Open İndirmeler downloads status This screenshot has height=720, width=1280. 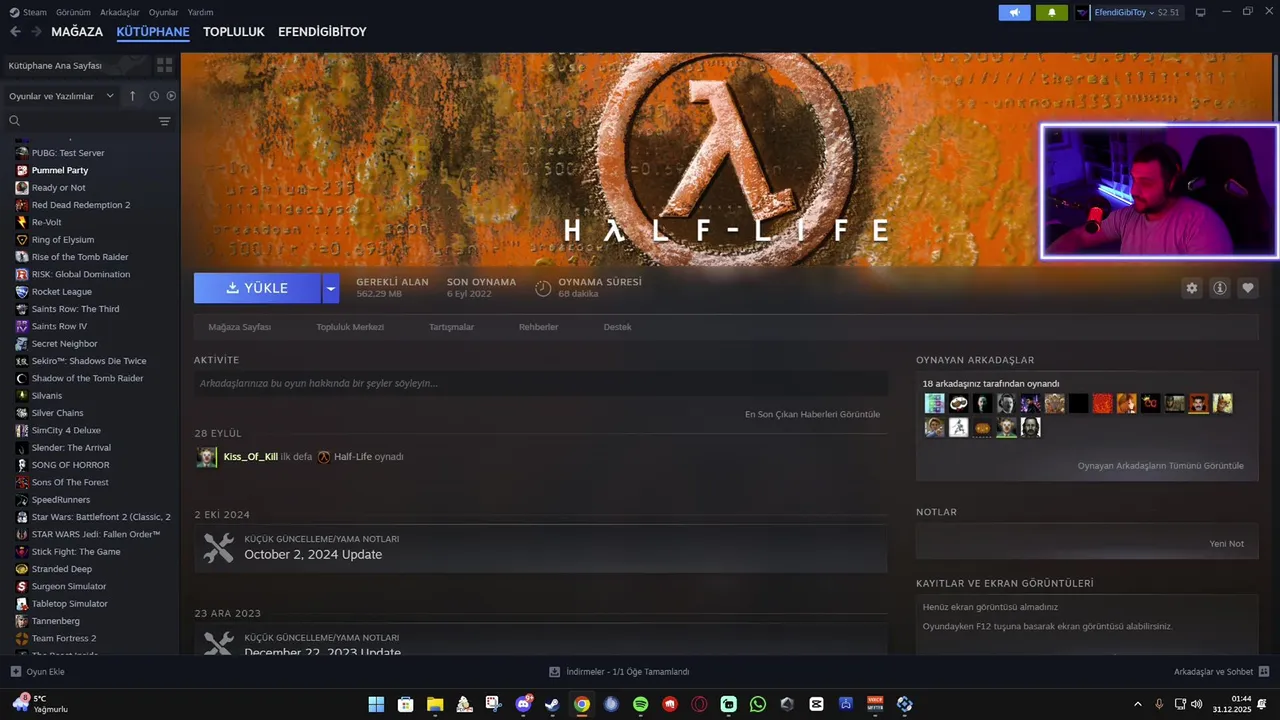(x=619, y=672)
